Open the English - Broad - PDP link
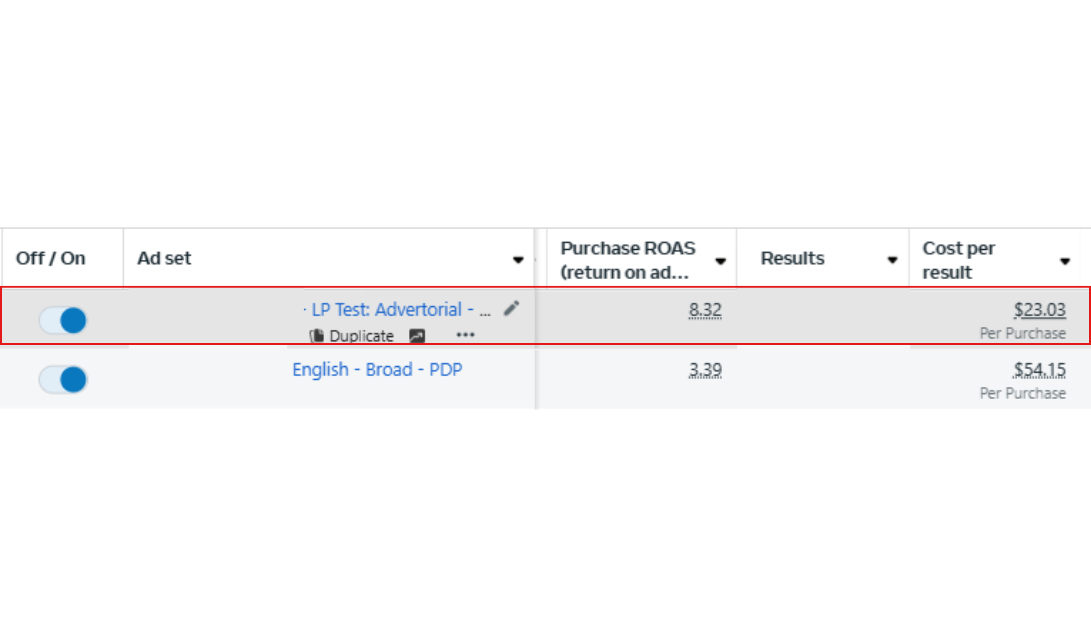1091x633 pixels. (x=377, y=370)
